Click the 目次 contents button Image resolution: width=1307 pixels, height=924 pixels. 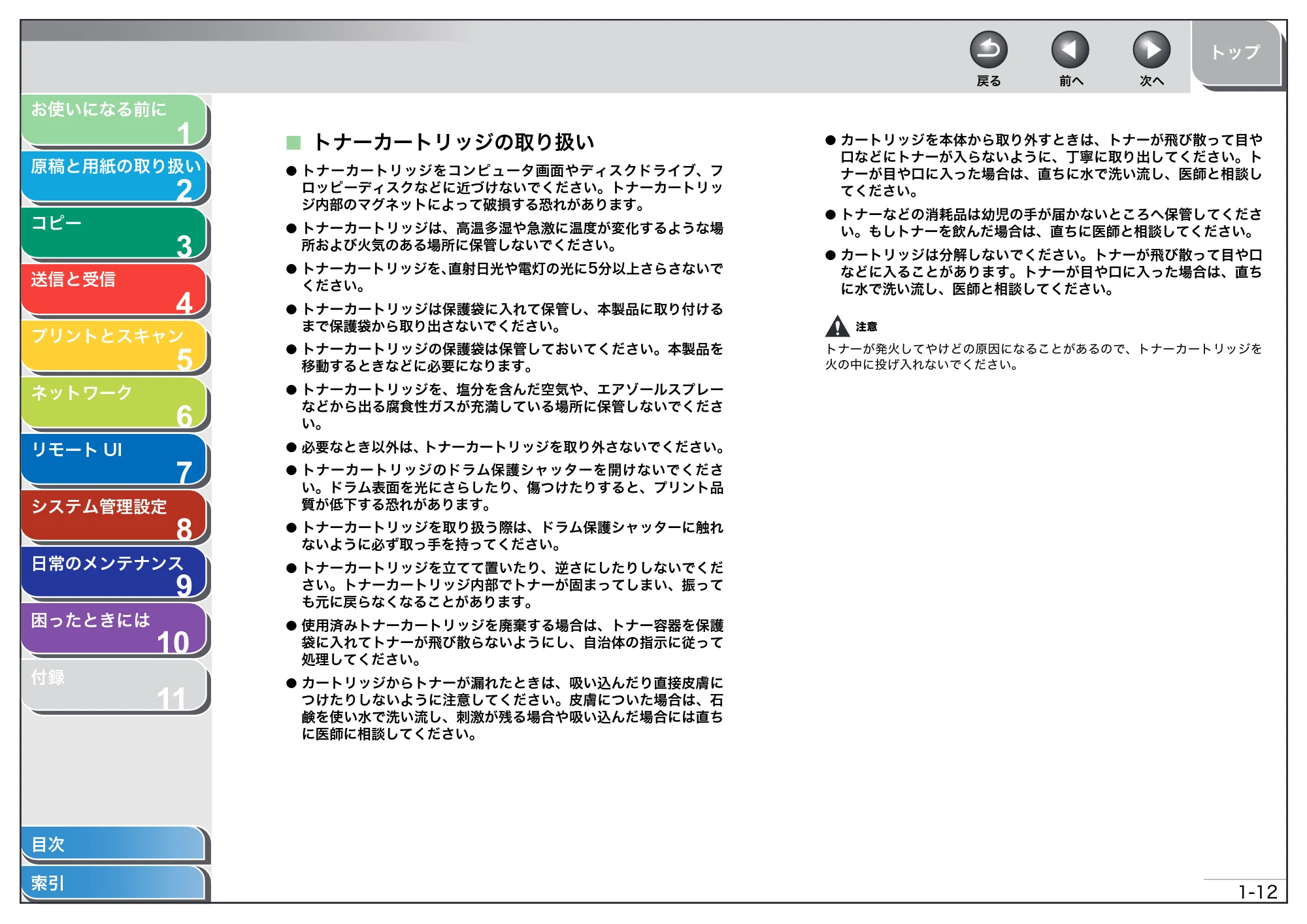pyautogui.click(x=113, y=844)
